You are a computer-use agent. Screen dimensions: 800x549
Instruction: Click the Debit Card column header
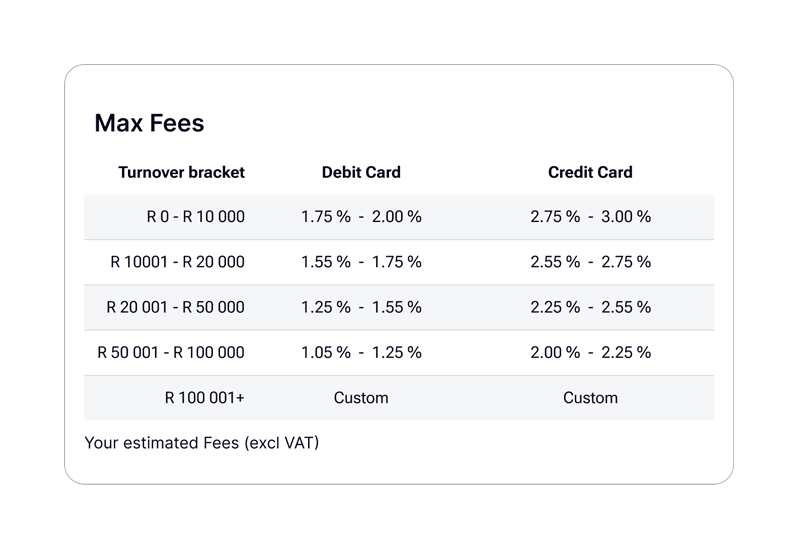361,172
